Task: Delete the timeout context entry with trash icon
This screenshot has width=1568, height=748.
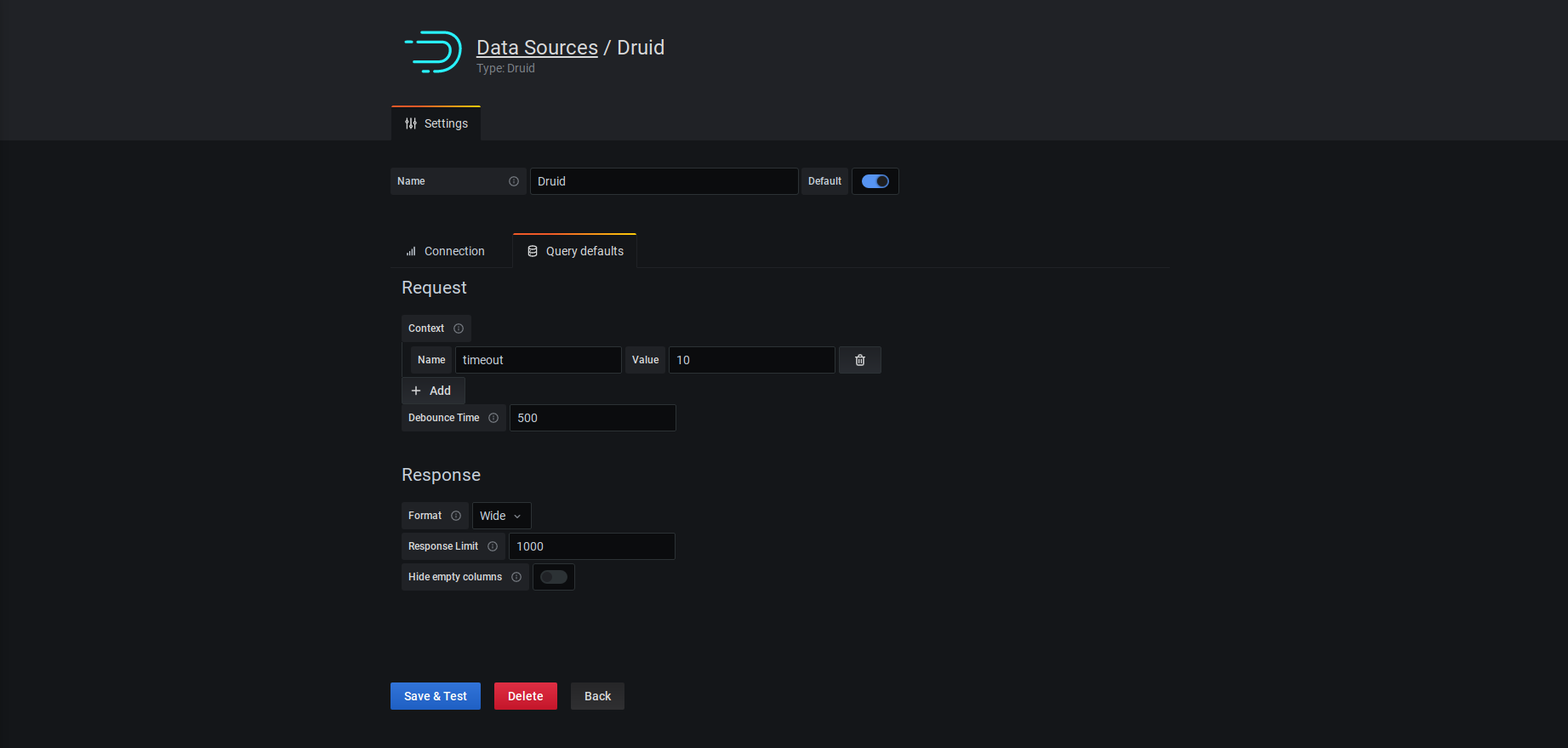Action: pos(859,360)
